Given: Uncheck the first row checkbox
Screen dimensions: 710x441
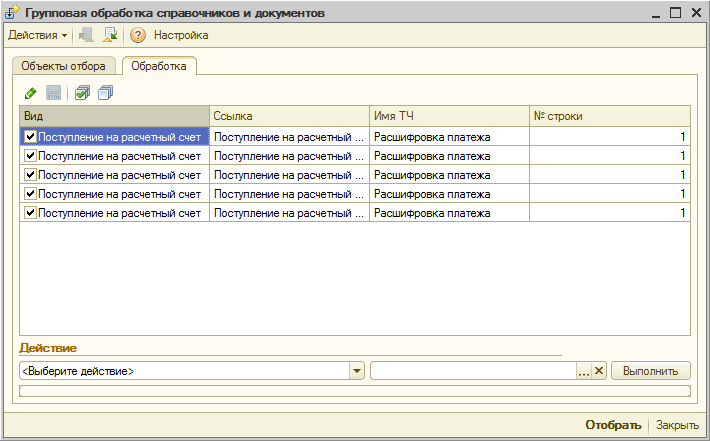Looking at the screenshot, I should pyautogui.click(x=30, y=136).
